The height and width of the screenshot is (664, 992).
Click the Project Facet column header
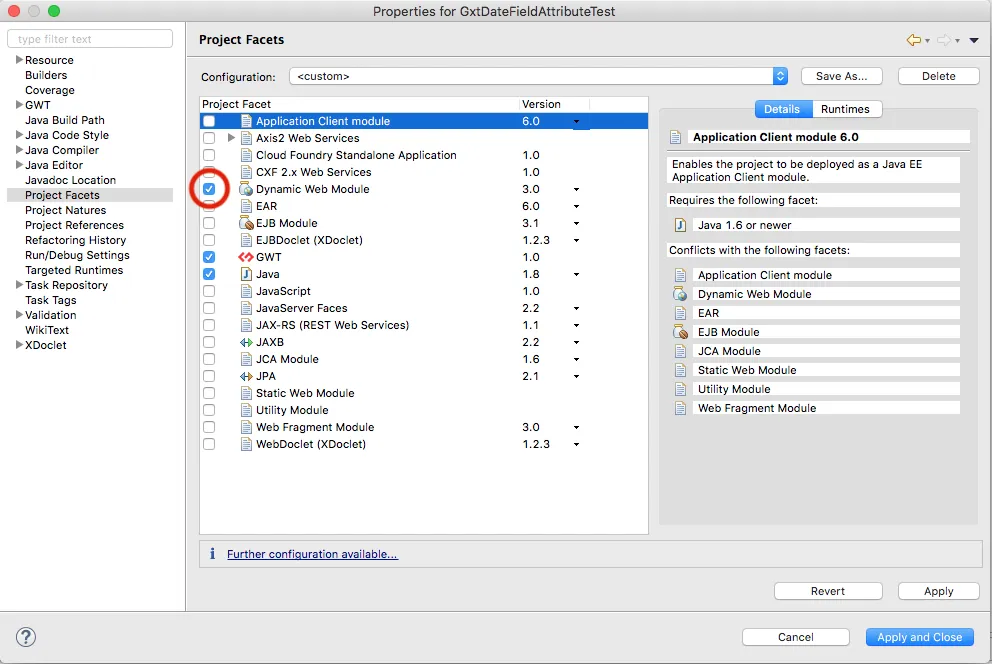coord(359,104)
